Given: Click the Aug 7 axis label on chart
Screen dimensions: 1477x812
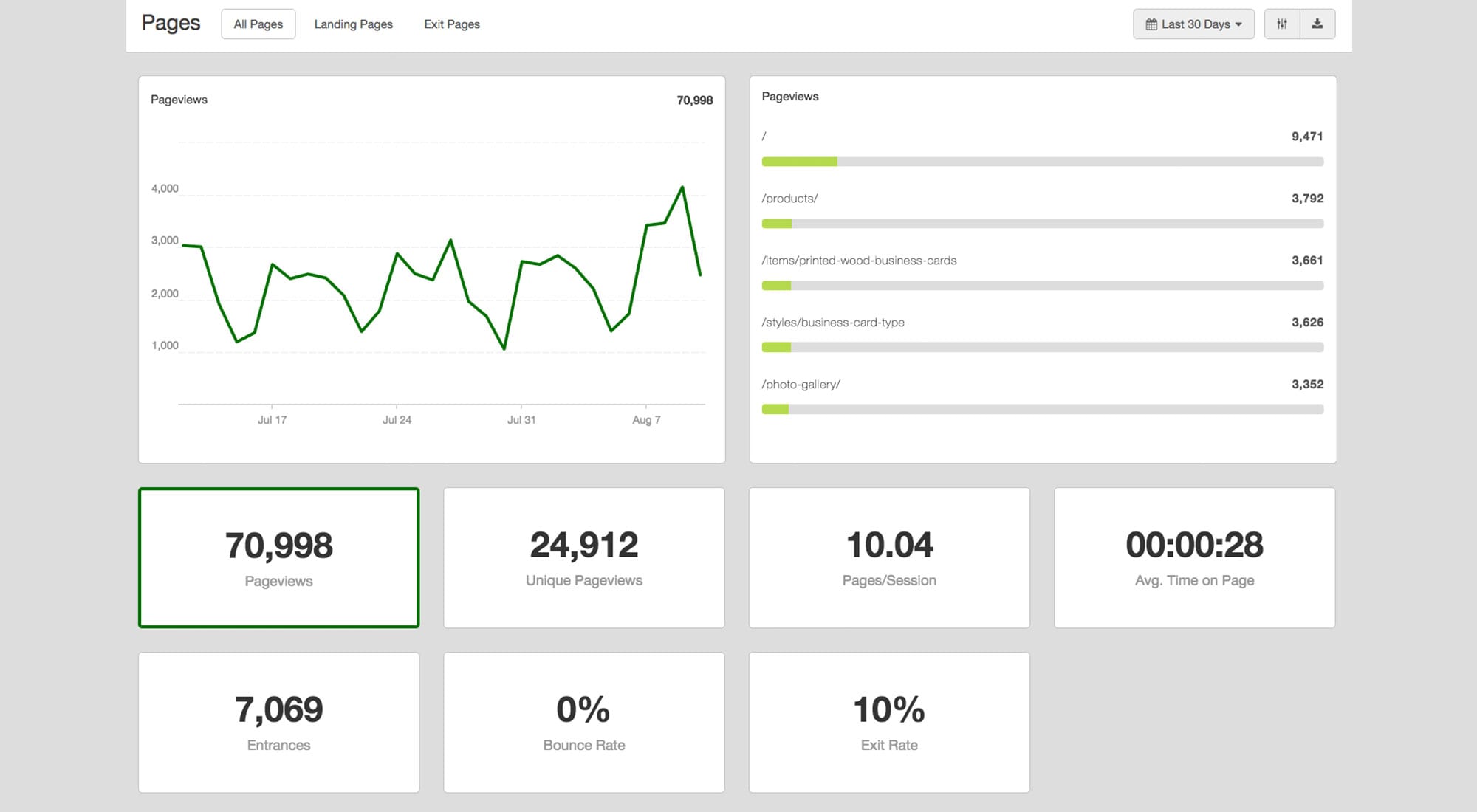Looking at the screenshot, I should point(646,420).
